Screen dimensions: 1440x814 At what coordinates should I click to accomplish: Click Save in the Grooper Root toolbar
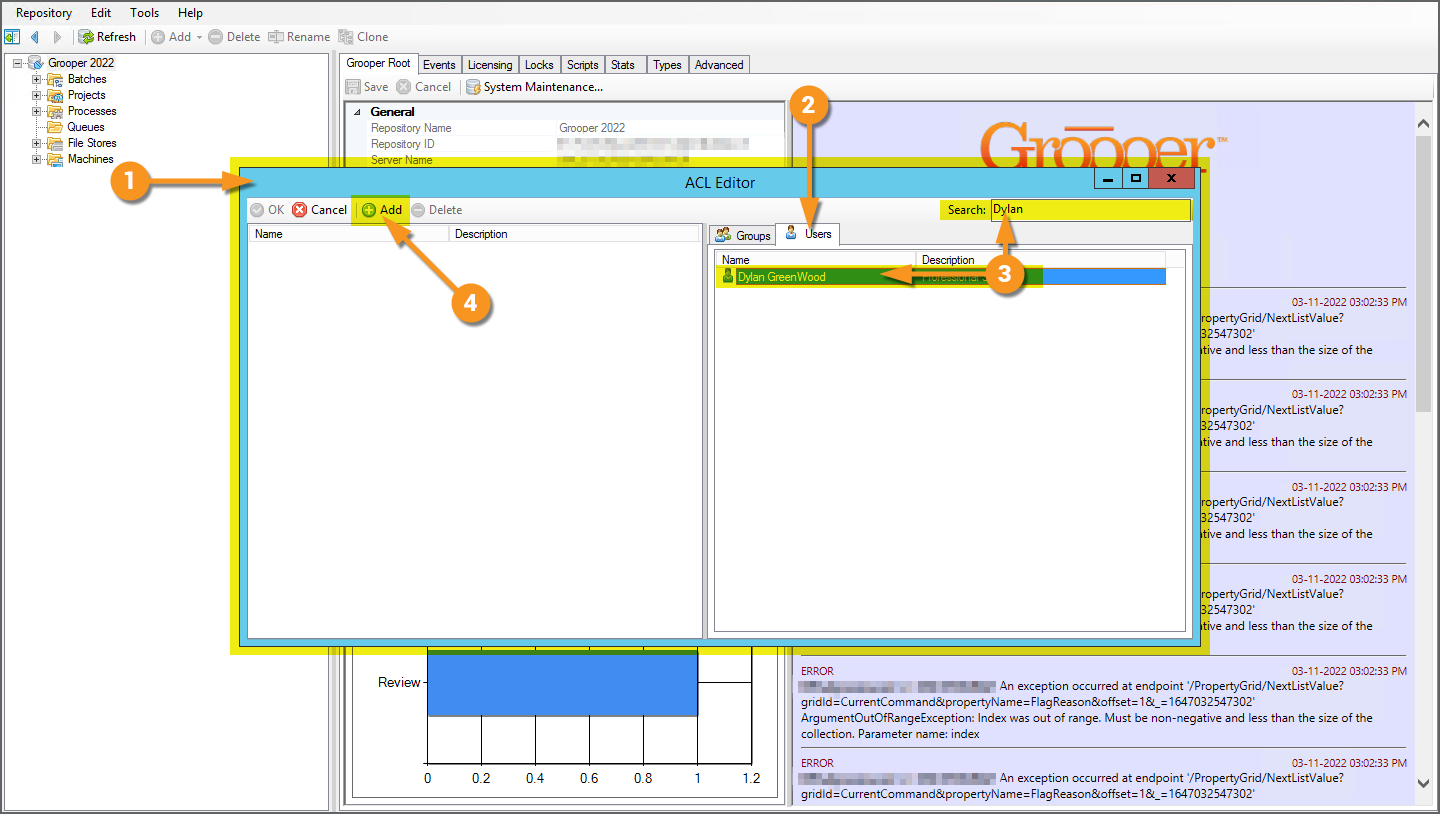[367, 87]
